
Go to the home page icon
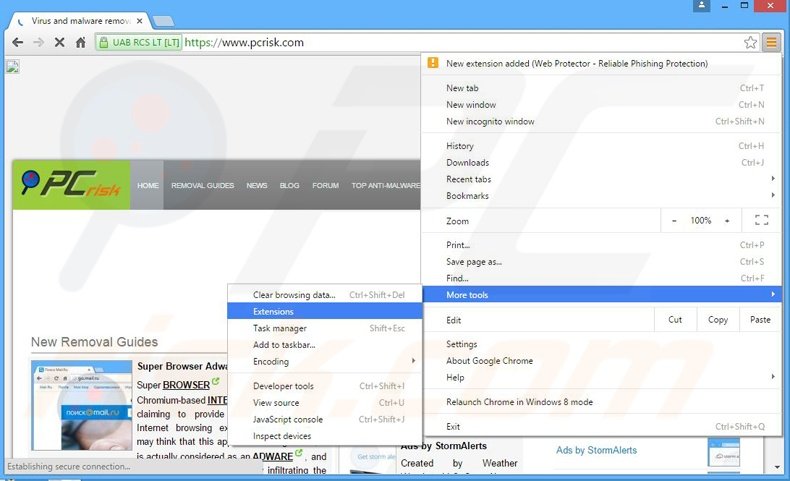point(81,42)
